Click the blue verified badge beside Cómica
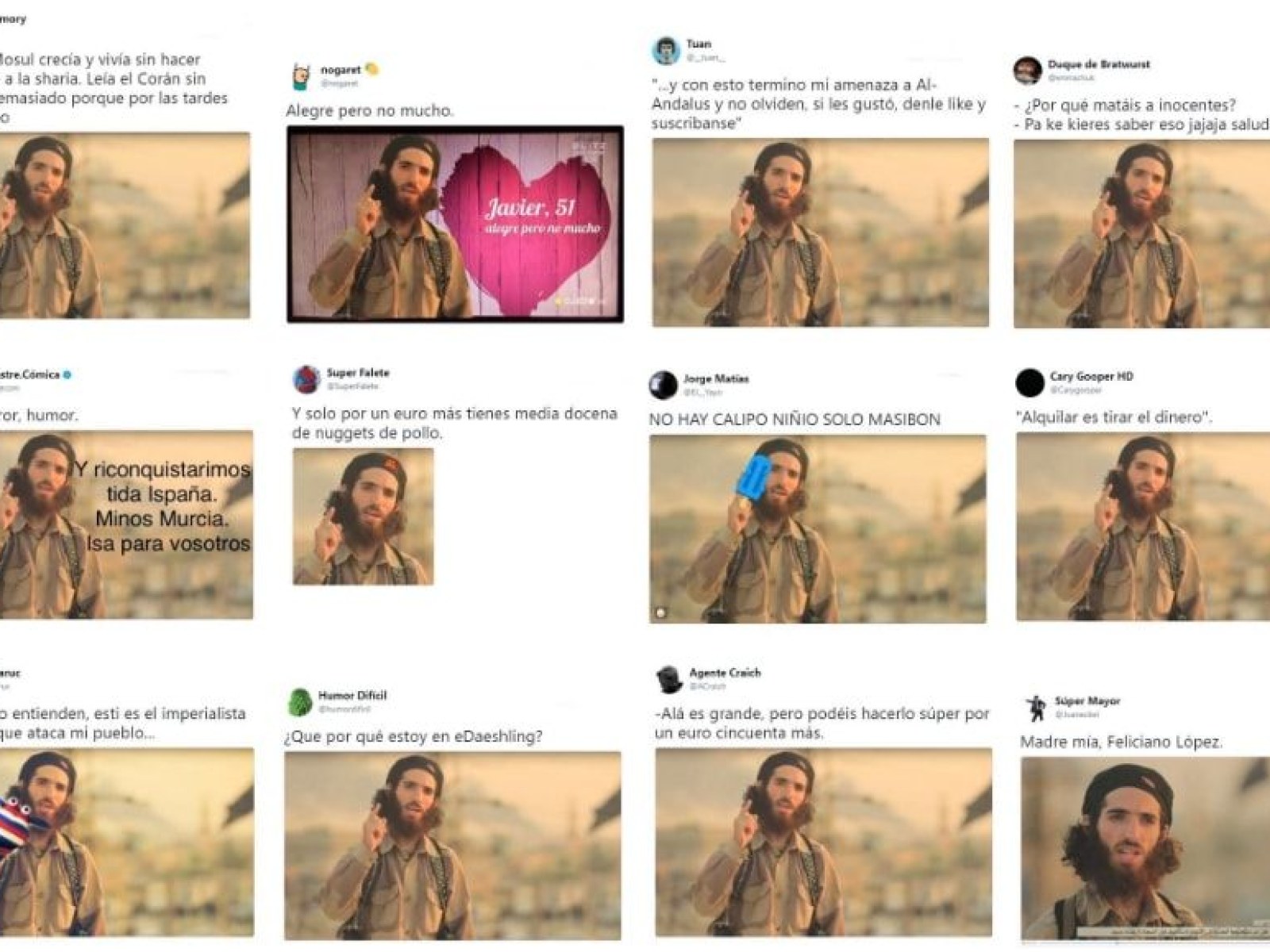1270x952 pixels. pos(67,374)
